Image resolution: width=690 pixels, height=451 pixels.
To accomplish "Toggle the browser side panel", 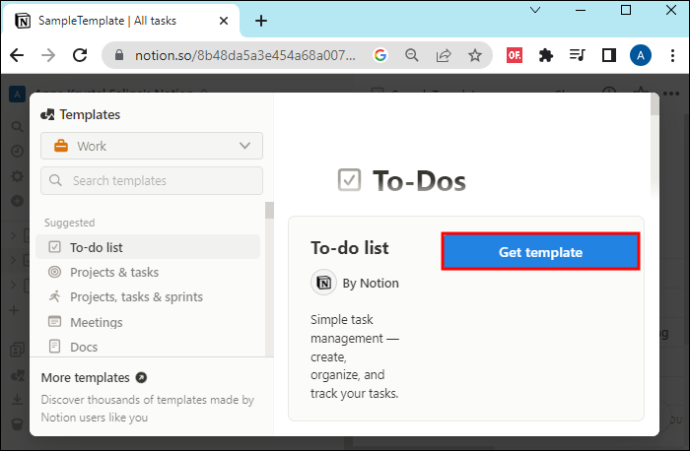I will coord(609,55).
